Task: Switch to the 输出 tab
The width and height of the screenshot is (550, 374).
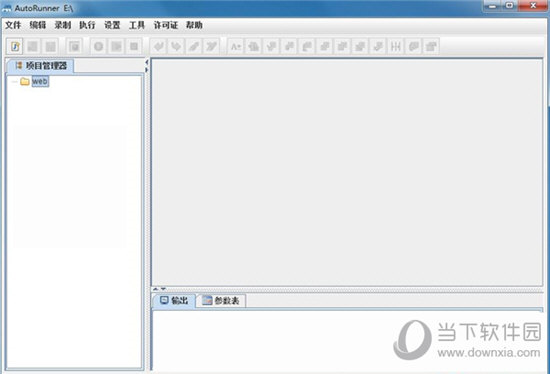Action: click(x=174, y=301)
